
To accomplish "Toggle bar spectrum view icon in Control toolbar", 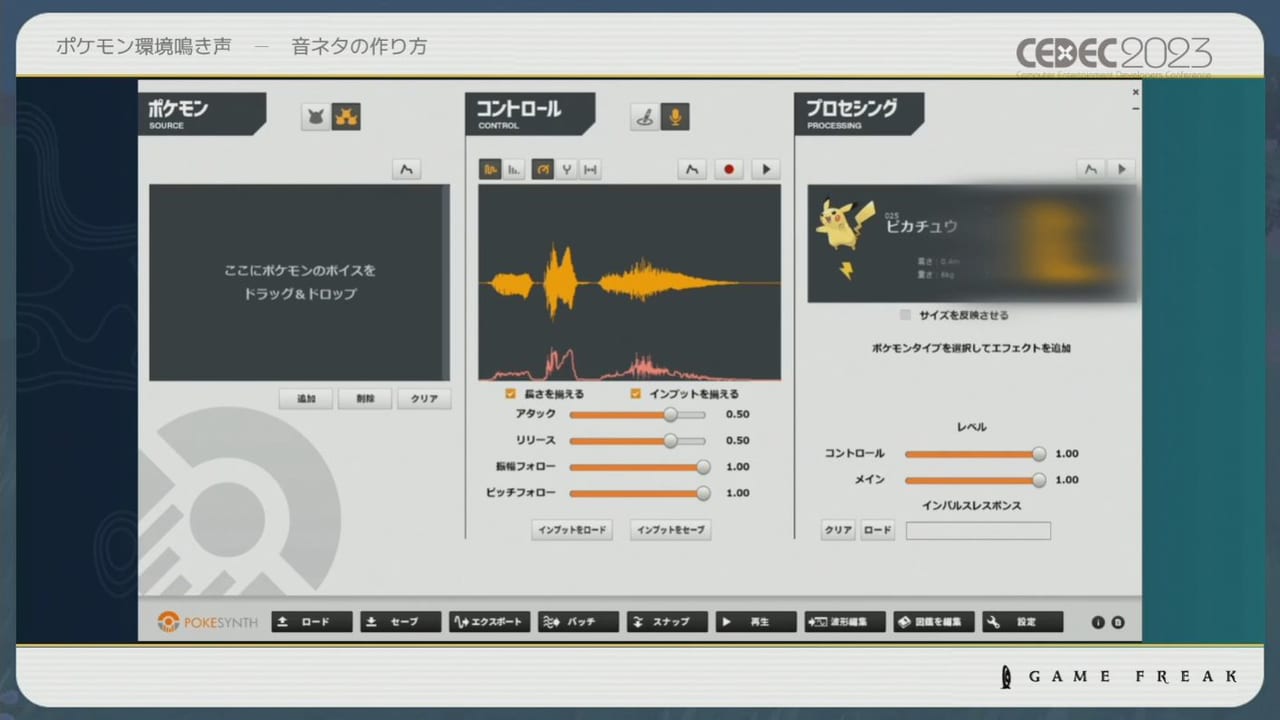I will [513, 170].
